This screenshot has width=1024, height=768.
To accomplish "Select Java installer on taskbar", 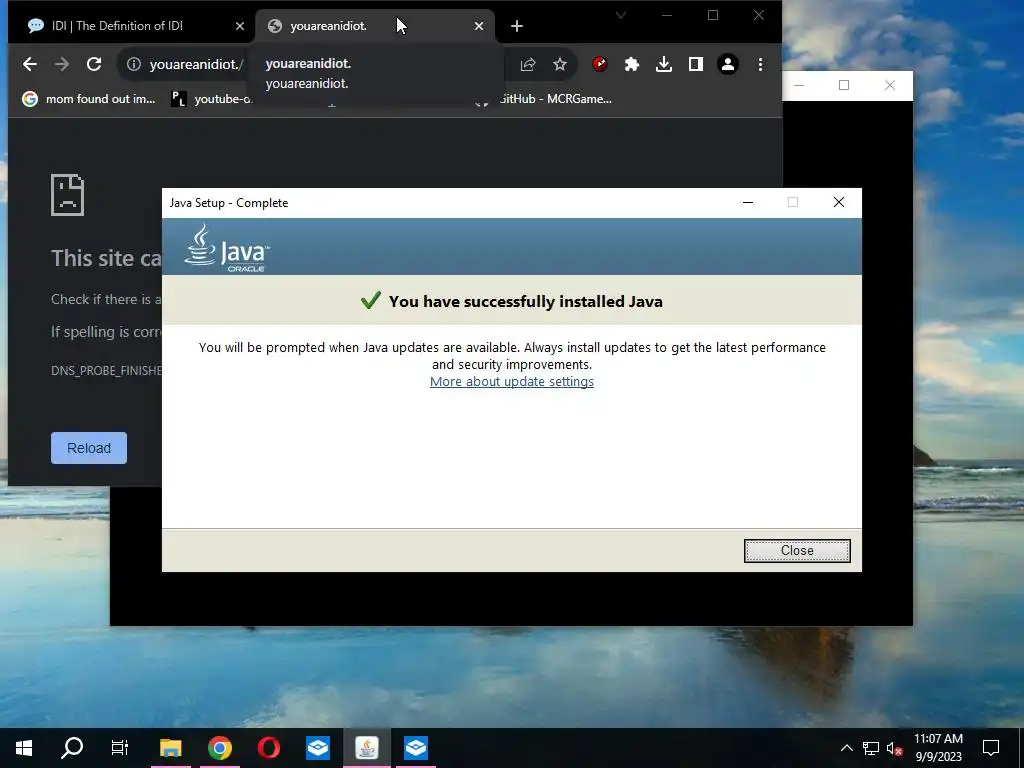I will (x=367, y=748).
